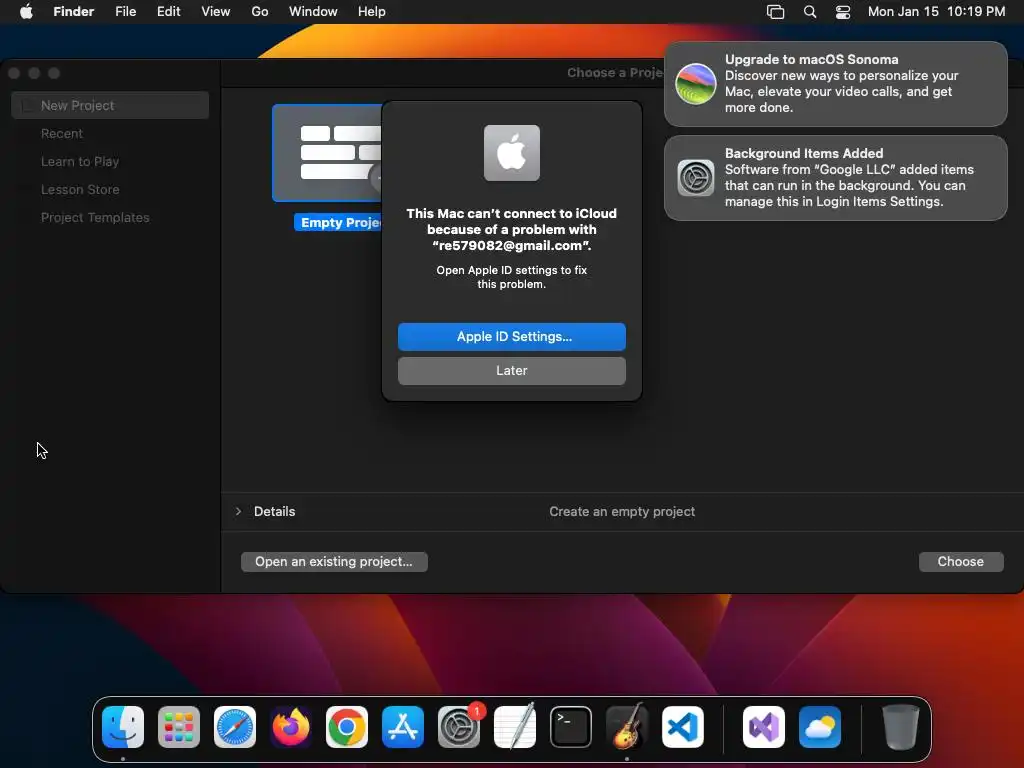This screenshot has height=768, width=1024.
Task: Open Google Chrome in the Dock
Action: click(x=347, y=727)
